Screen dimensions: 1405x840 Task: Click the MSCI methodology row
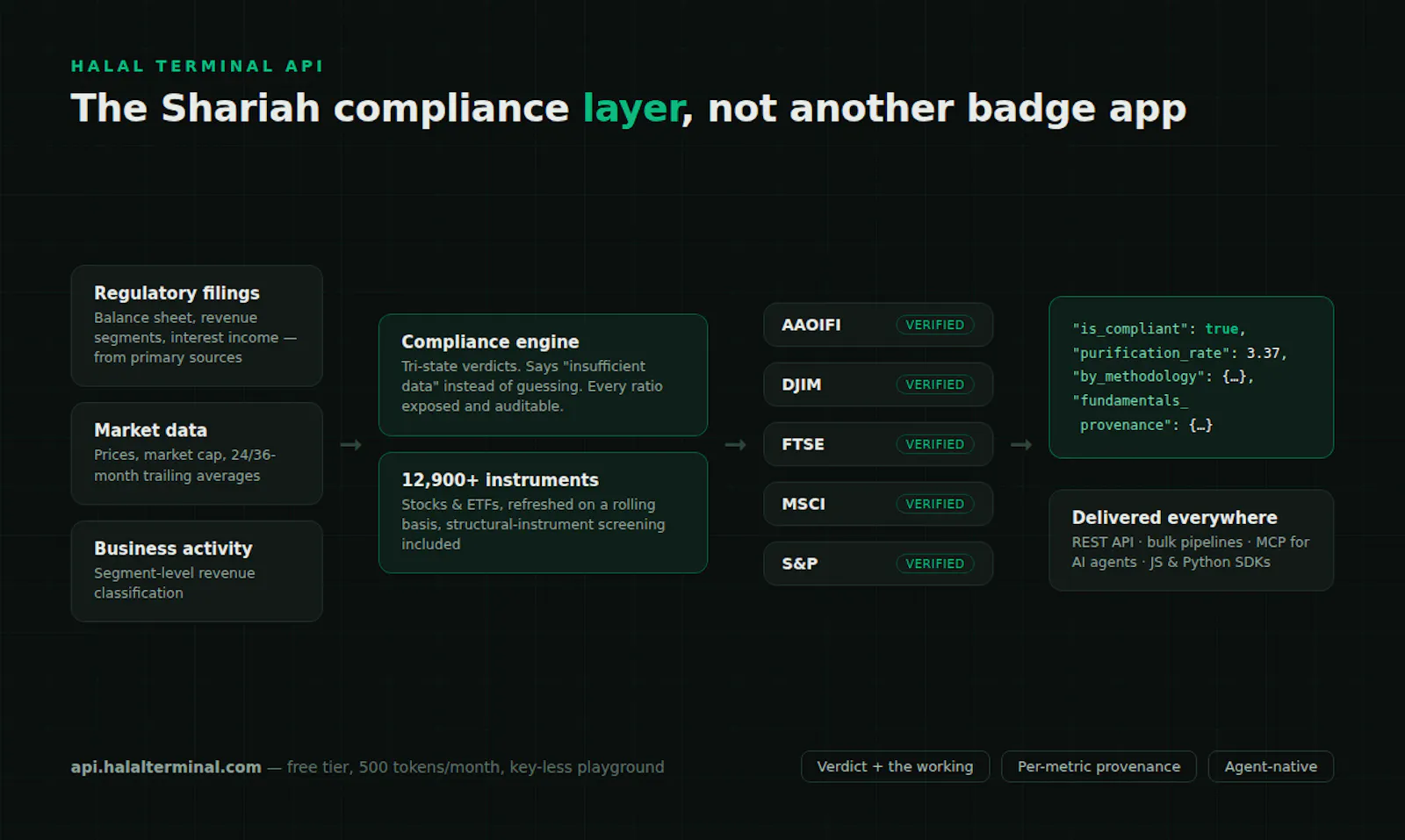tap(878, 504)
